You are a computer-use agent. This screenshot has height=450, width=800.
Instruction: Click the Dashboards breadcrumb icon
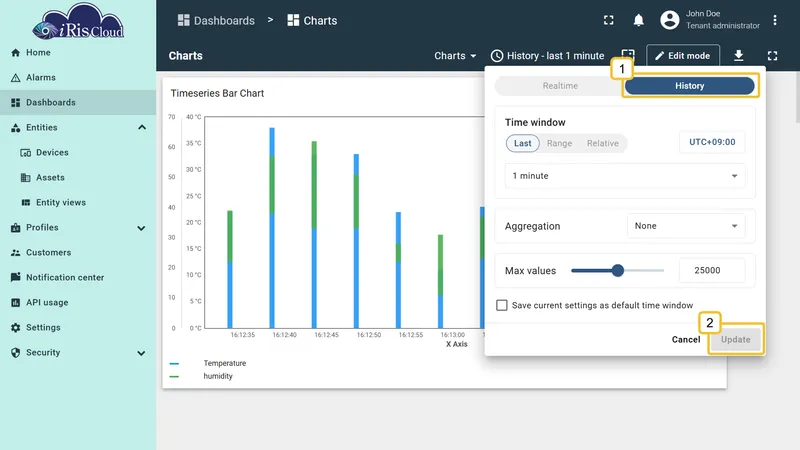[183, 20]
